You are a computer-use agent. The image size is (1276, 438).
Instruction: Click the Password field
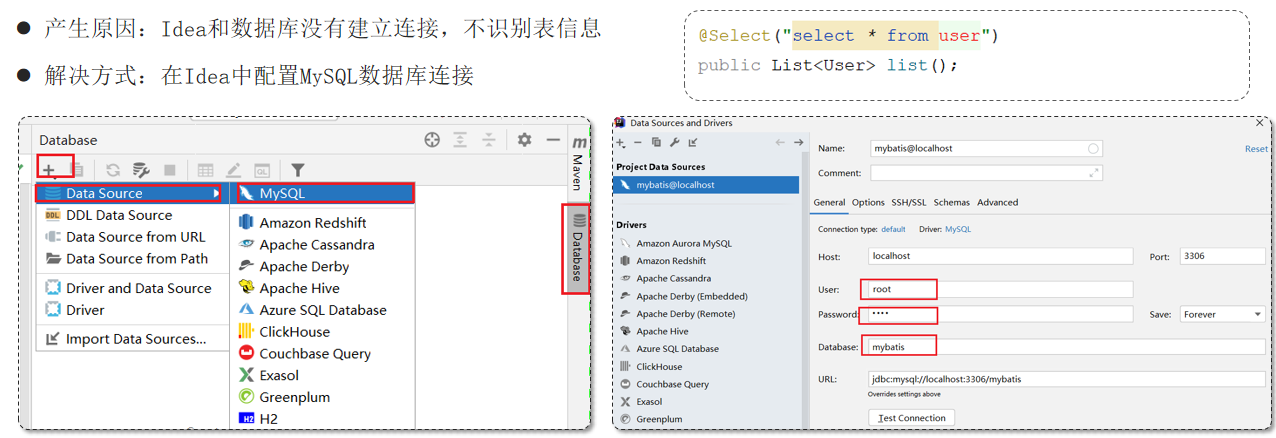pos(1001,314)
